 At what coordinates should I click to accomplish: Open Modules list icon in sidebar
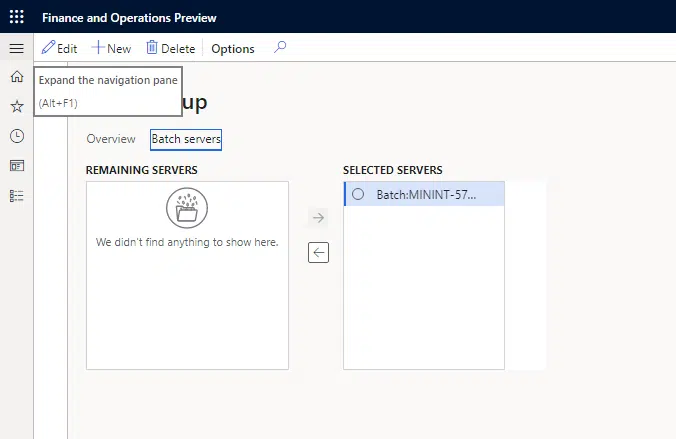(17, 196)
